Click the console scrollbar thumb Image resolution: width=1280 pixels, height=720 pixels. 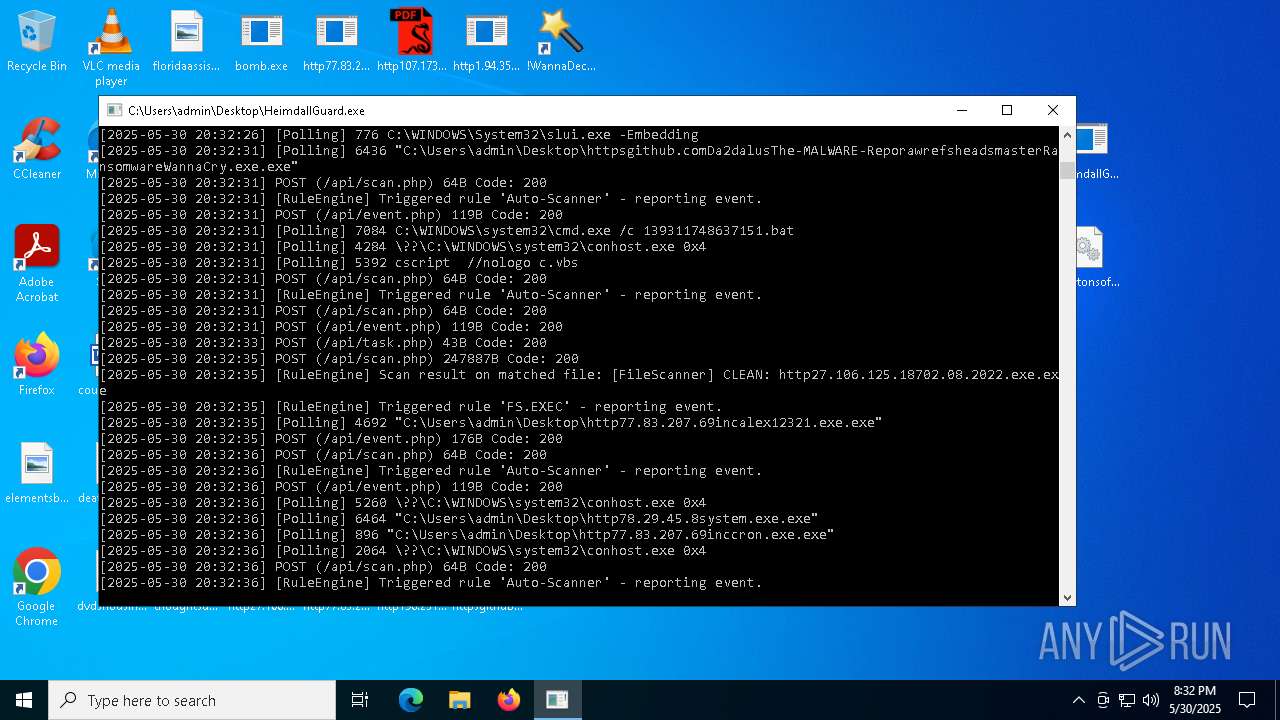(1067, 170)
